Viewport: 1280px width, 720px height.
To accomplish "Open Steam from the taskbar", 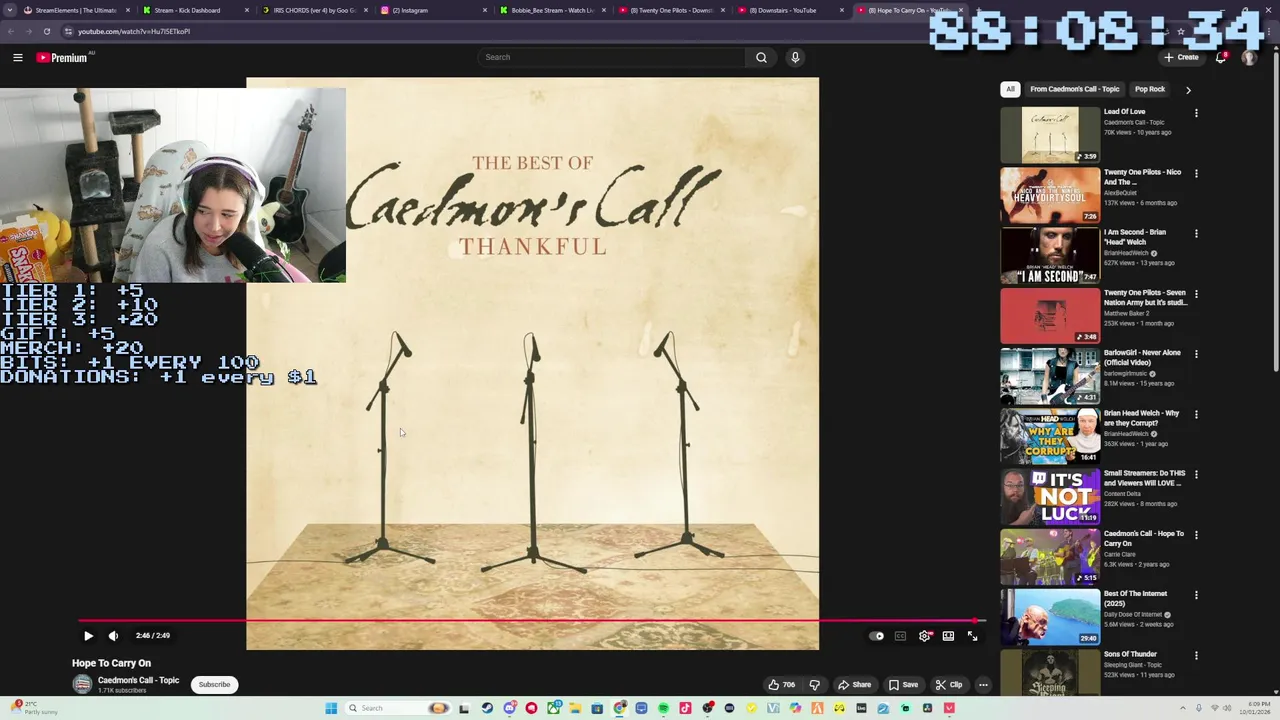I will point(487,708).
